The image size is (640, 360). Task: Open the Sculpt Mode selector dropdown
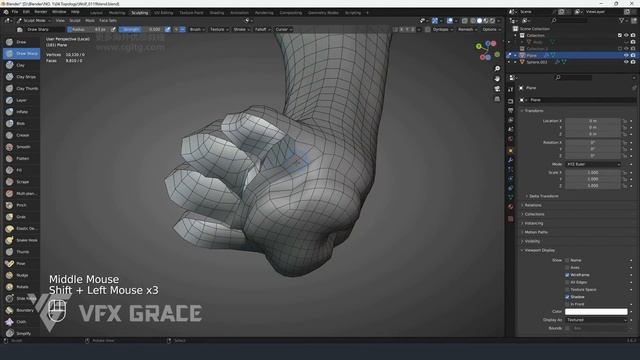tap(34, 20)
